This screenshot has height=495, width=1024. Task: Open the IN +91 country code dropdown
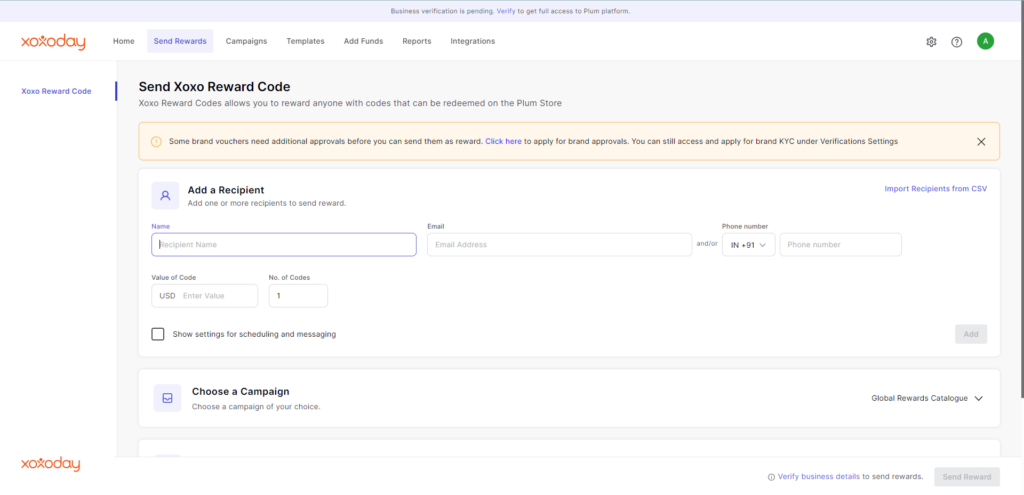click(x=748, y=245)
